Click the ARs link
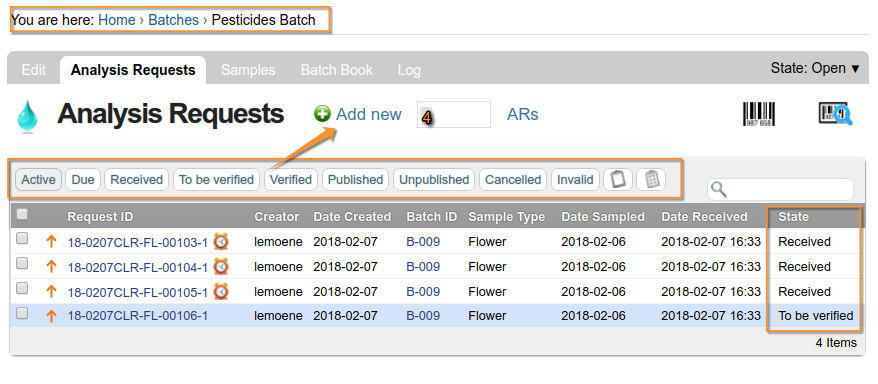Screen dimensions: 878x384 pyautogui.click(x=522, y=114)
